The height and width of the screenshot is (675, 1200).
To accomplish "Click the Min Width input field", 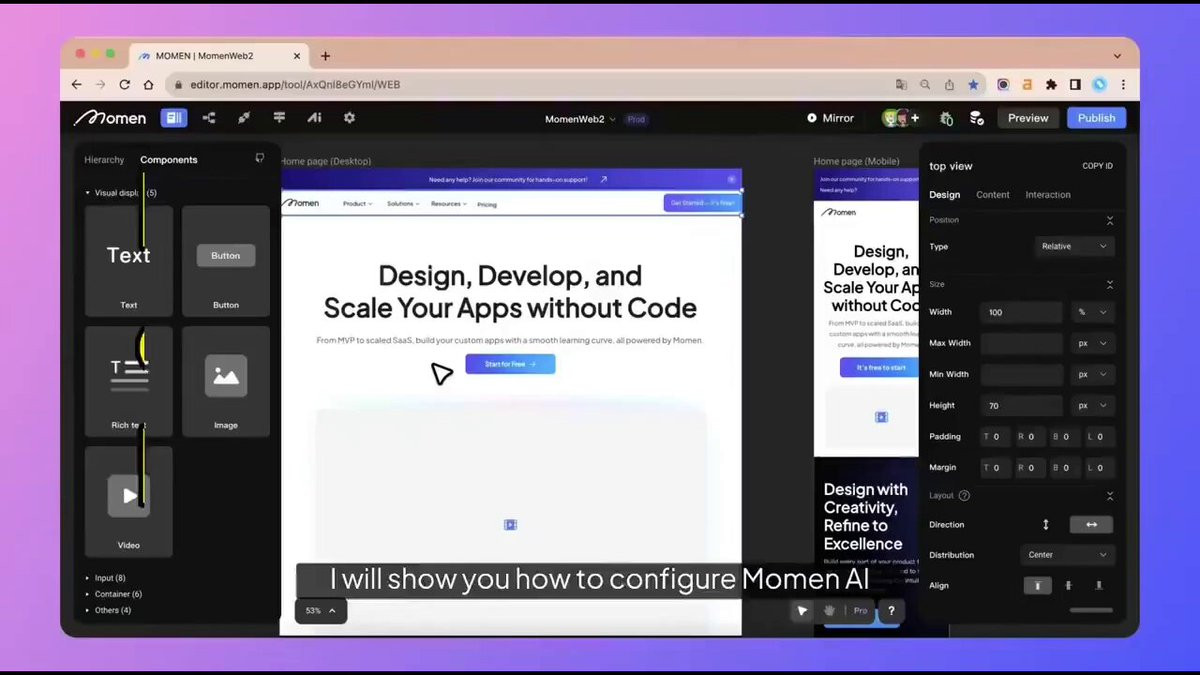I will tap(1021, 374).
